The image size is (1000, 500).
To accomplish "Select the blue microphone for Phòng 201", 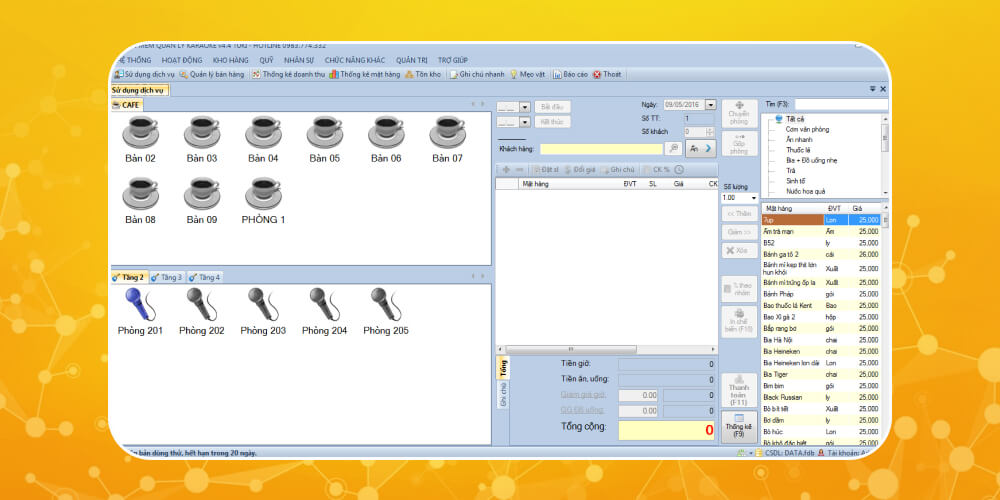I will point(140,304).
